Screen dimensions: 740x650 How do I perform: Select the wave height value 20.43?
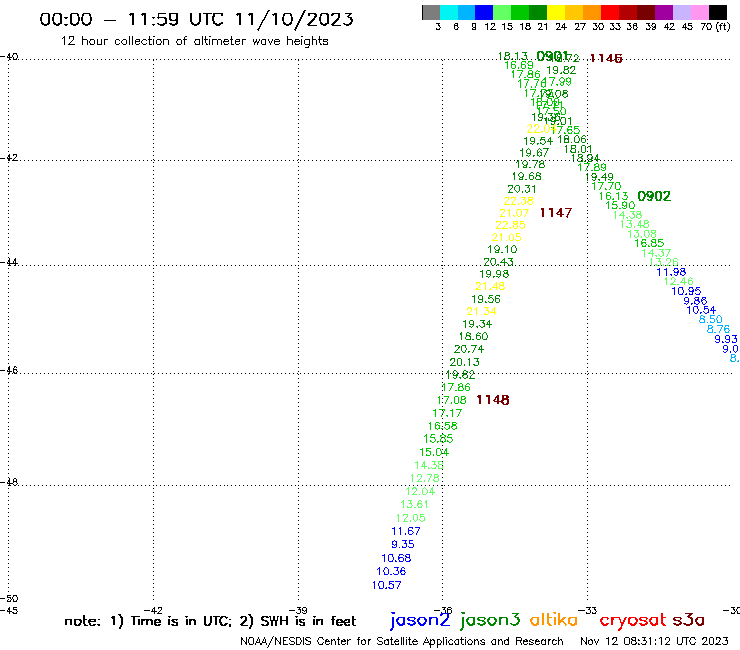tap(498, 262)
